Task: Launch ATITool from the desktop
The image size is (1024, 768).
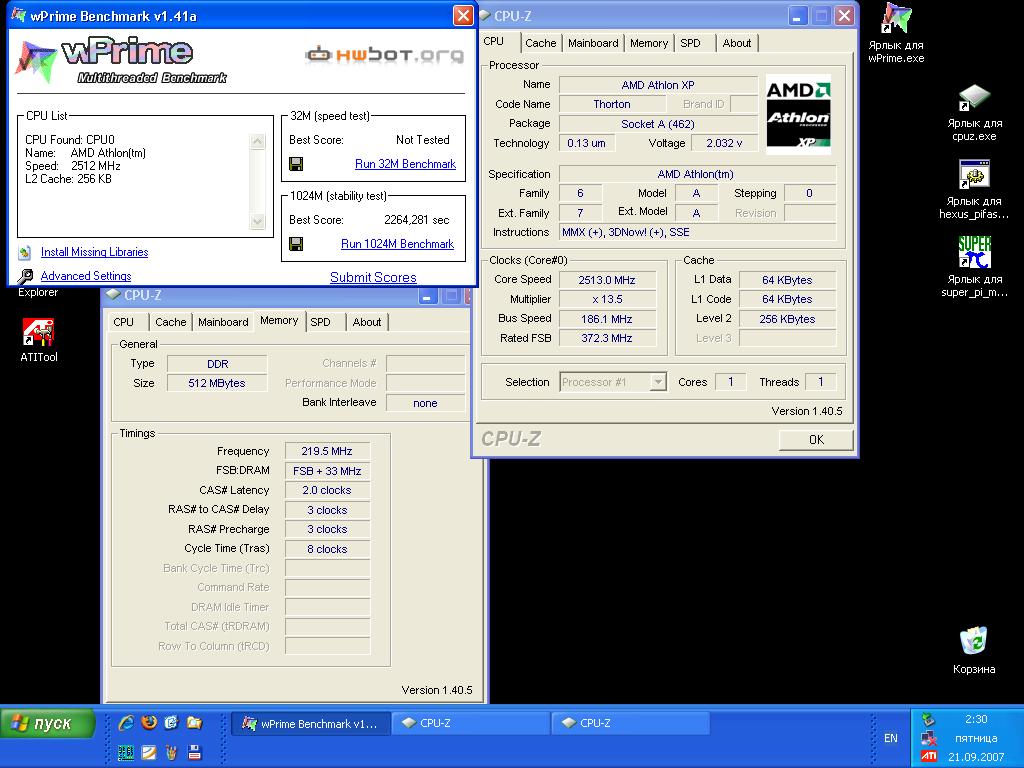Action: (39, 340)
